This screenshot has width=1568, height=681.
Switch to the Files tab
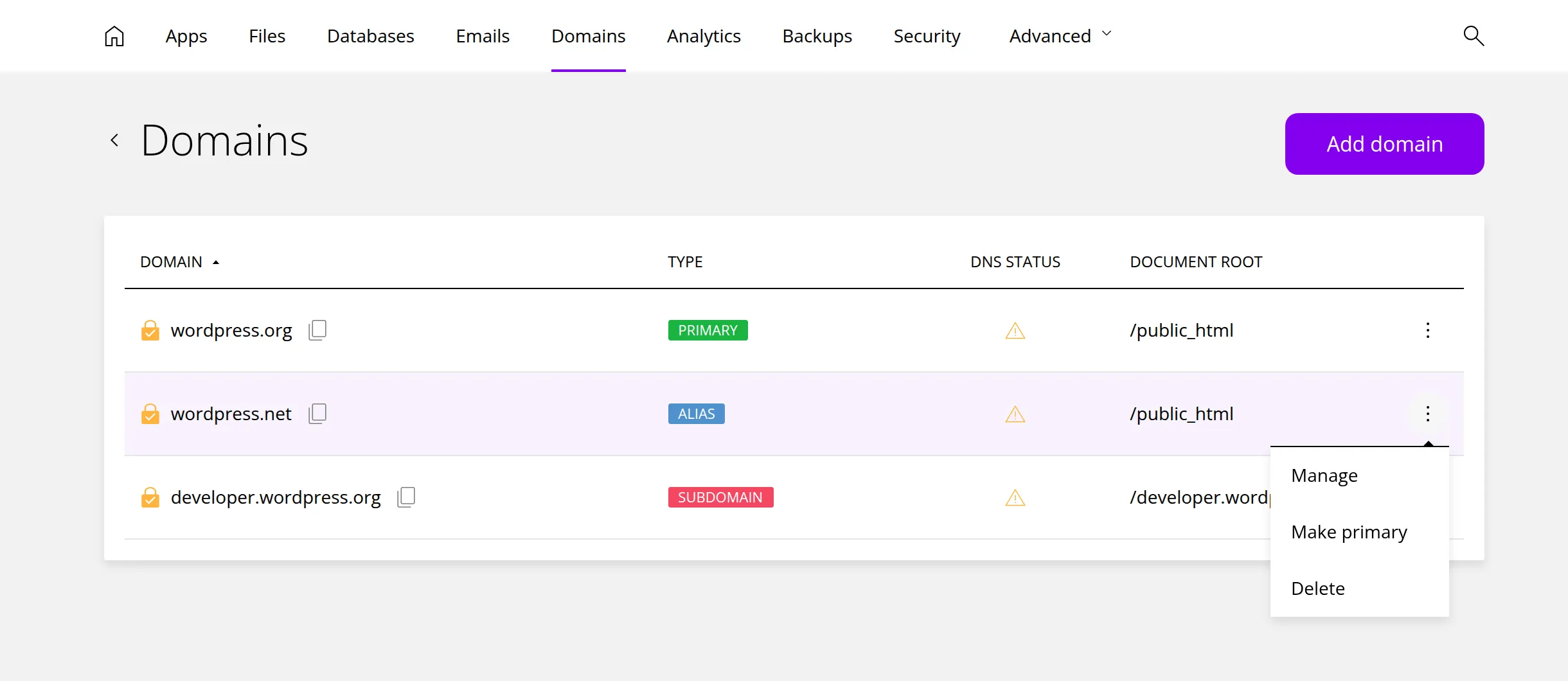[x=267, y=36]
